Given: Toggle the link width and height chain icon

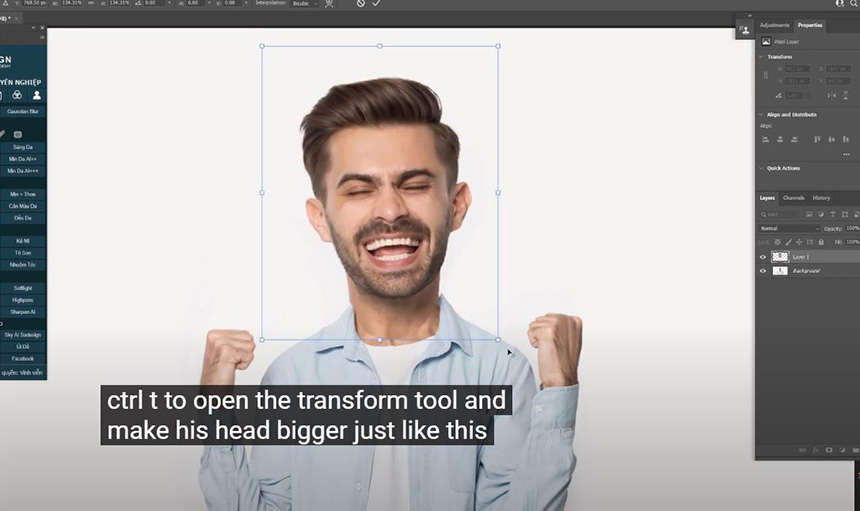Looking at the screenshot, I should 765,75.
